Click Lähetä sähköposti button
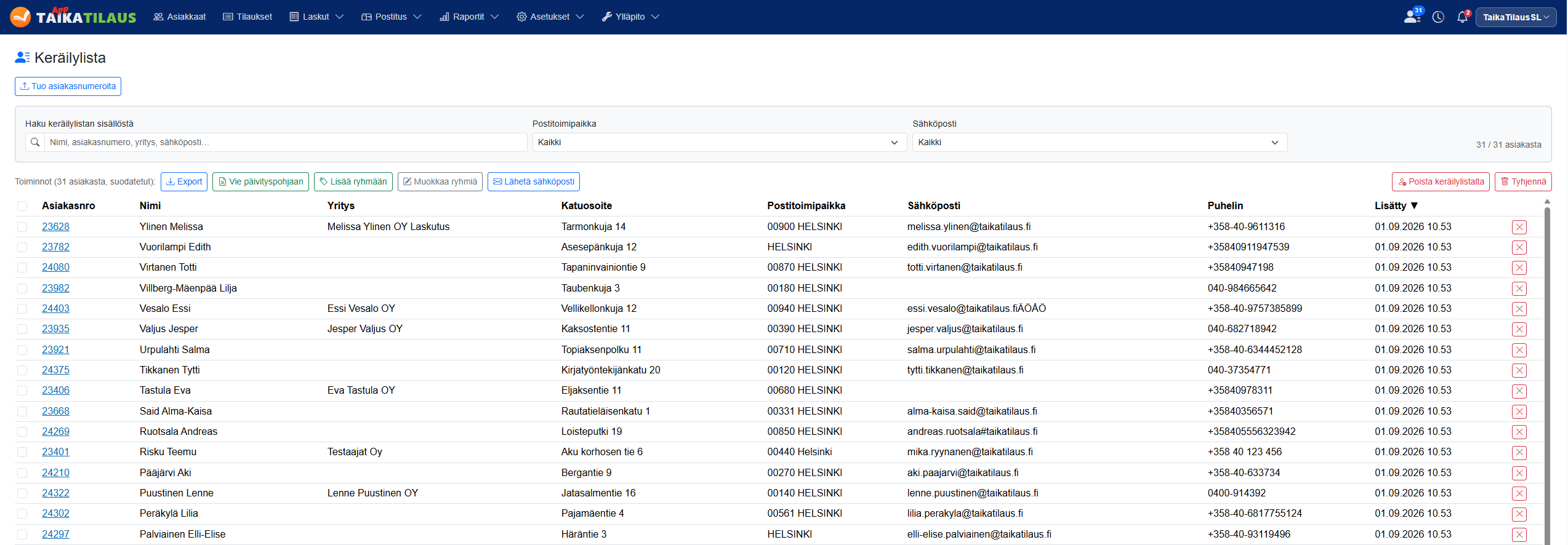The height and width of the screenshot is (545, 1568). 534,181
